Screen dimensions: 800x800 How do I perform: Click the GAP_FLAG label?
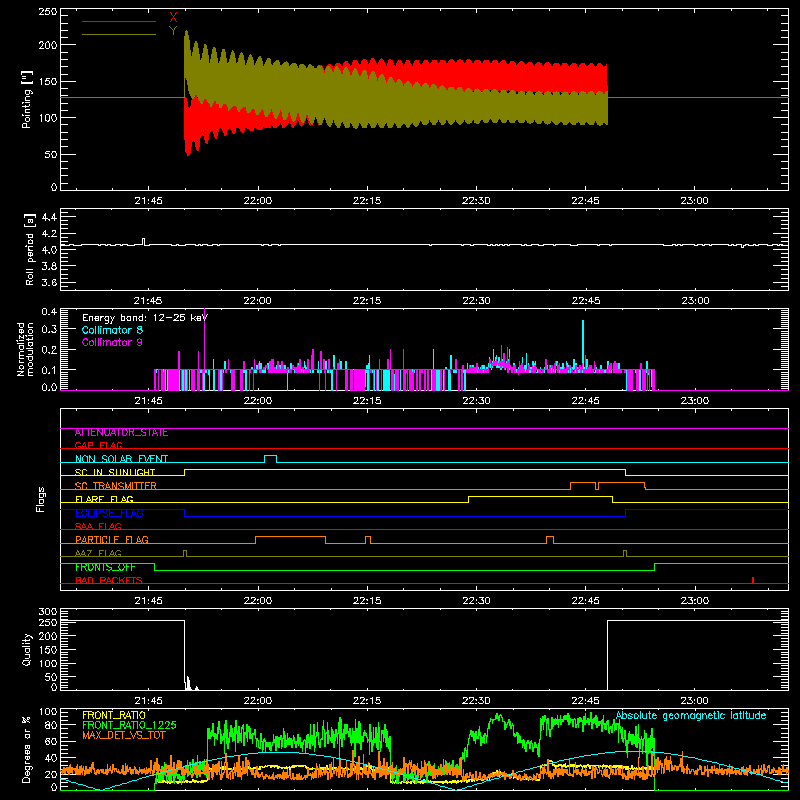98,445
